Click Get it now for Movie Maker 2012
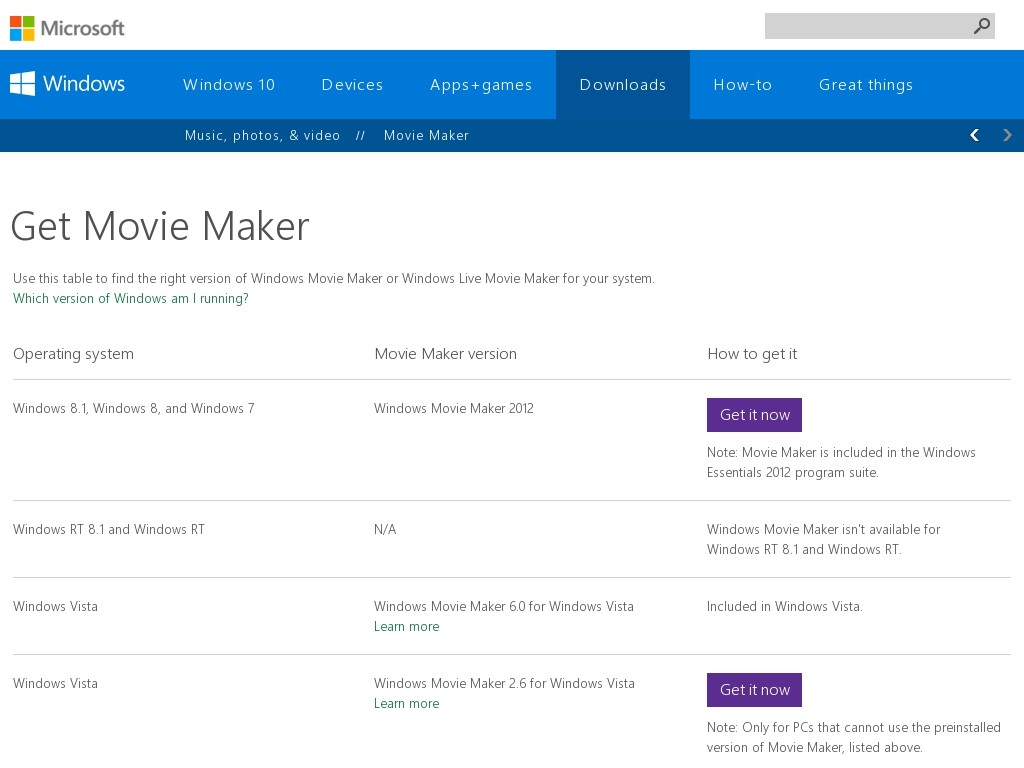Screen dimensions: 1024x768 tap(754, 415)
